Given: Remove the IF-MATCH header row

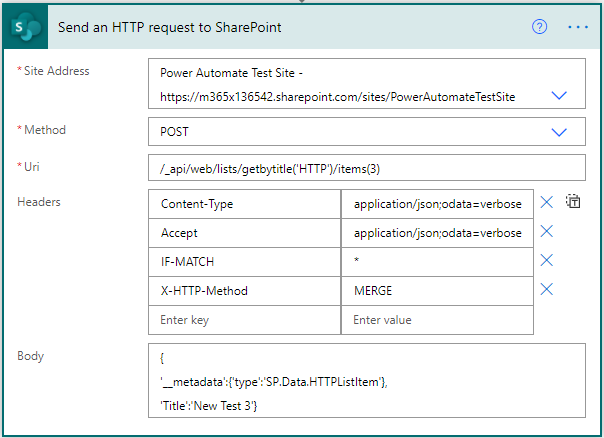Looking at the screenshot, I should pyautogui.click(x=547, y=260).
